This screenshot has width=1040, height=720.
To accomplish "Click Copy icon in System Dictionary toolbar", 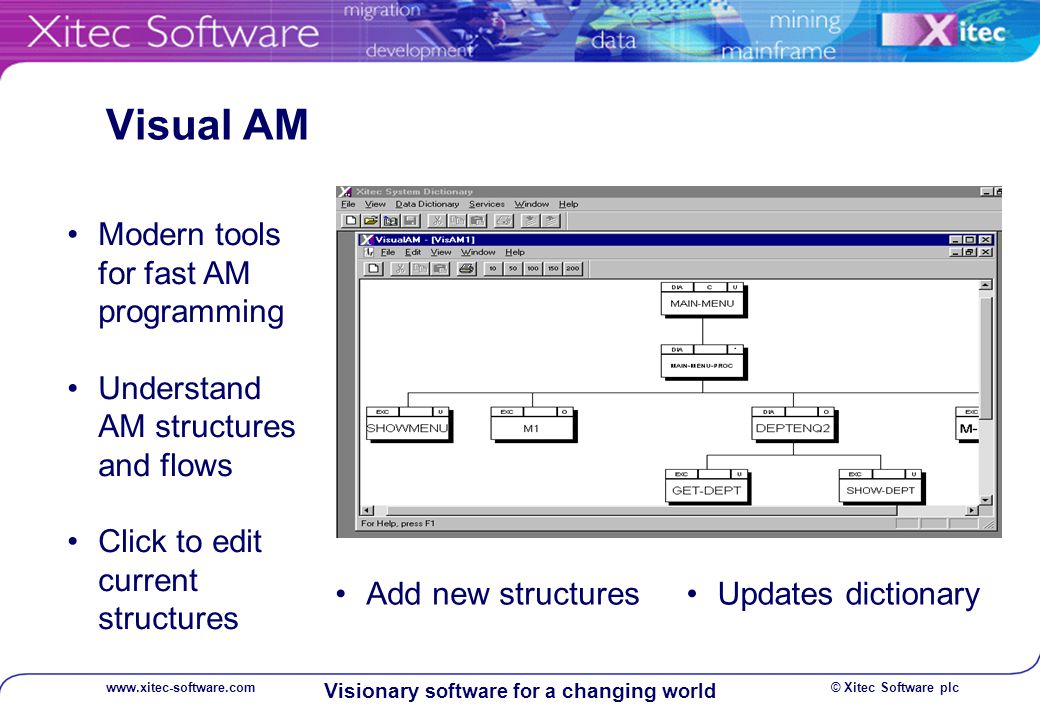I will (457, 221).
